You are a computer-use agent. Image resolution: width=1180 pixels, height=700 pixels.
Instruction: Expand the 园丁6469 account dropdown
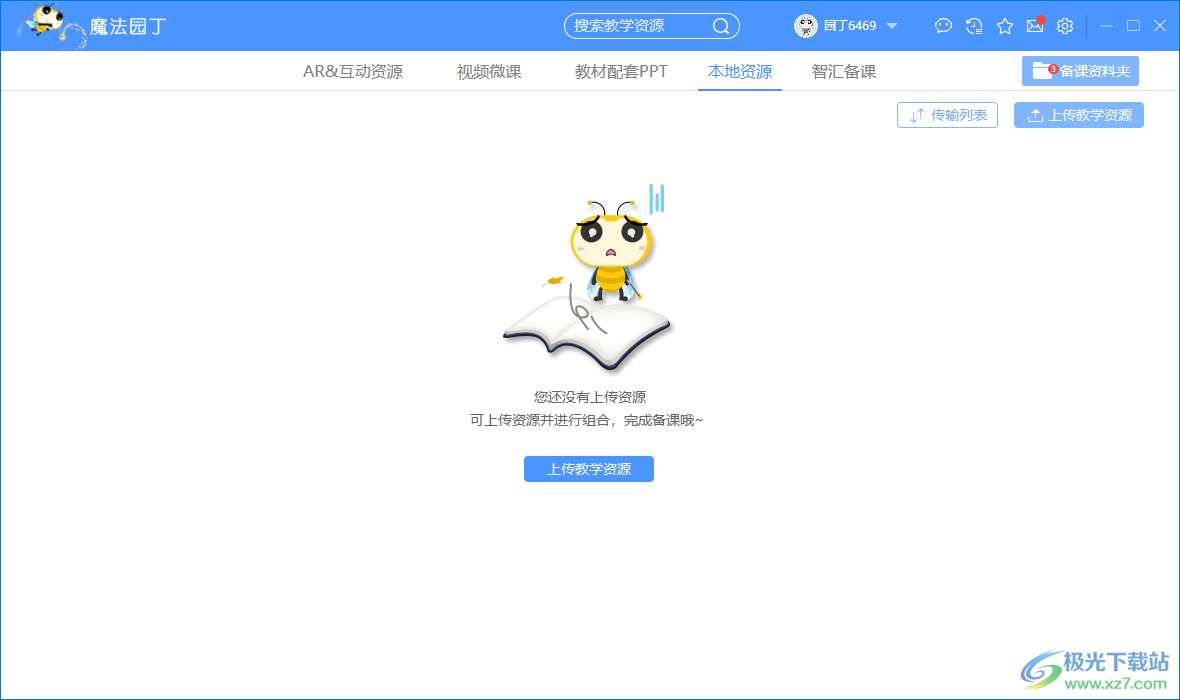891,26
